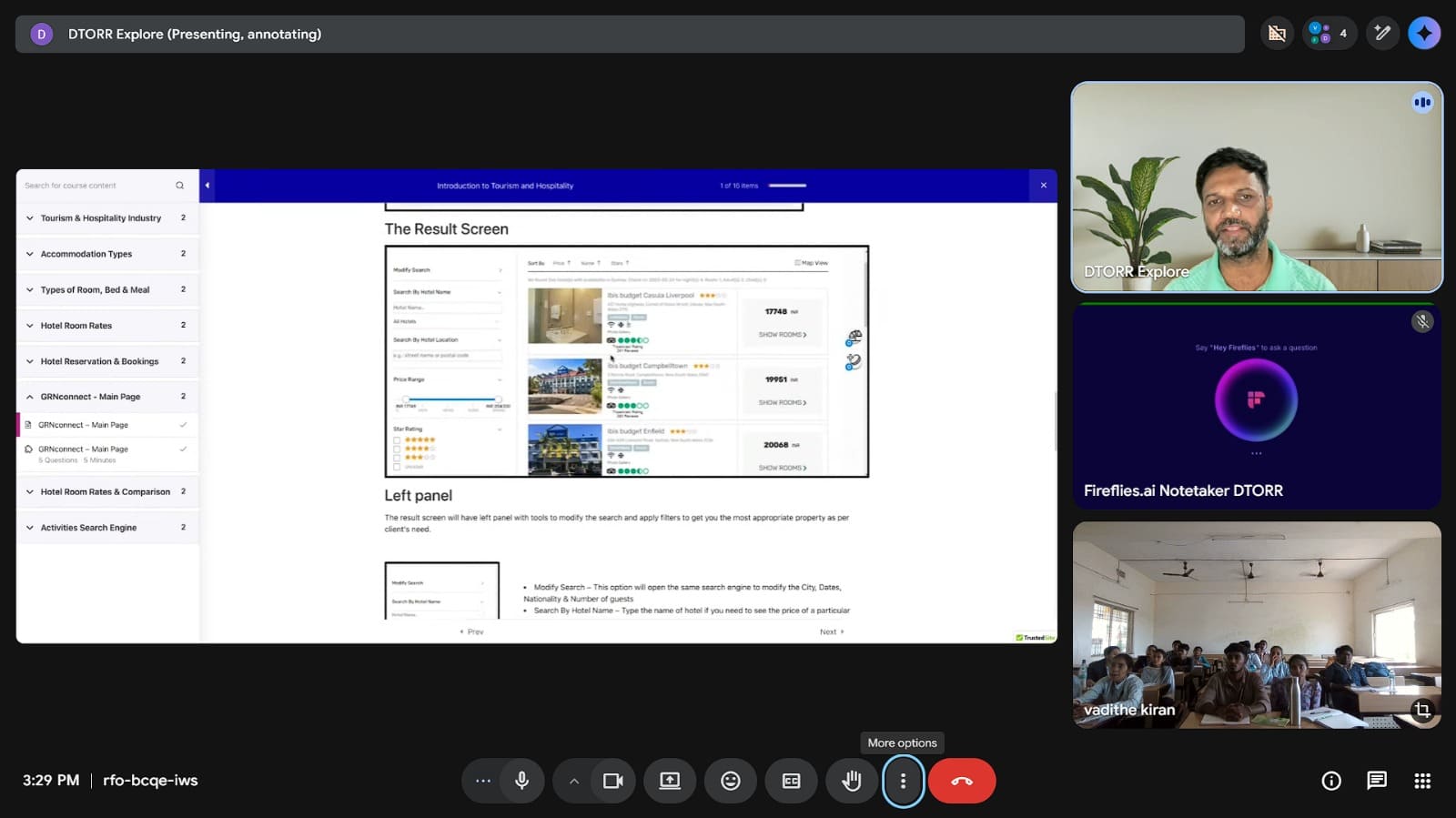The height and width of the screenshot is (818, 1456).
Task: Open the emoji reactions button
Action: pyautogui.click(x=731, y=781)
